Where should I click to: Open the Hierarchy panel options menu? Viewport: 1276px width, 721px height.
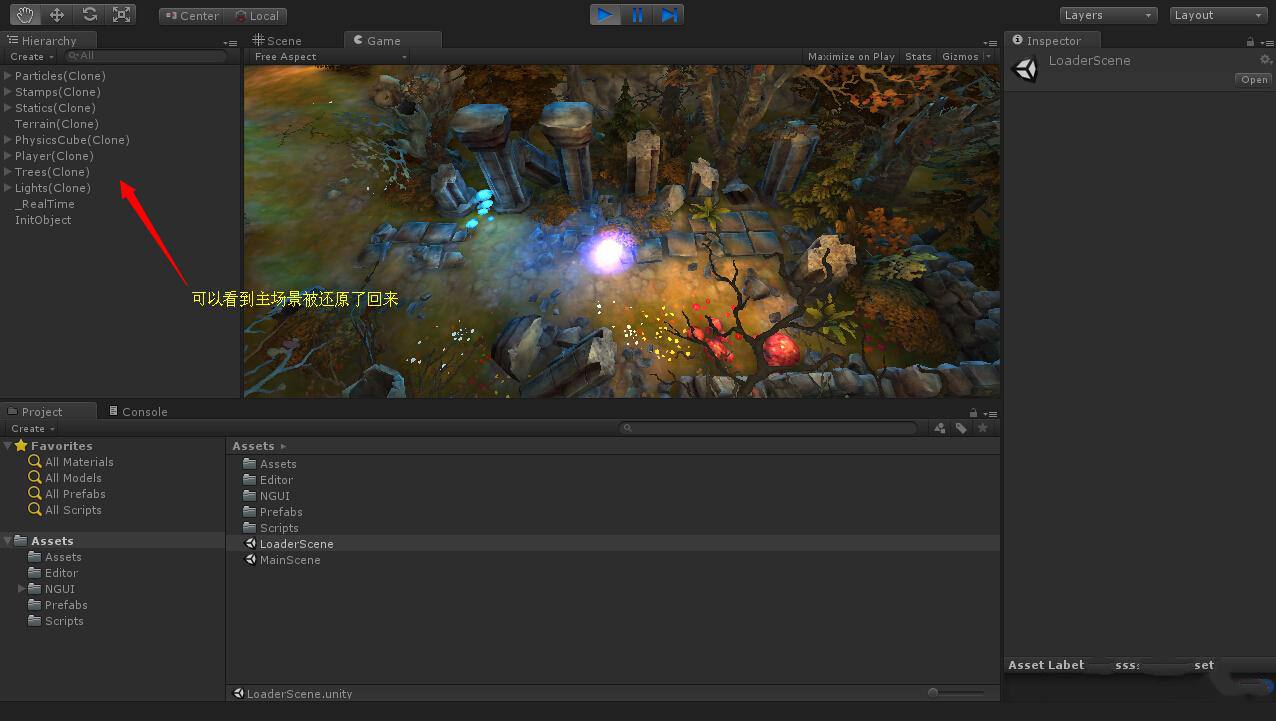230,43
